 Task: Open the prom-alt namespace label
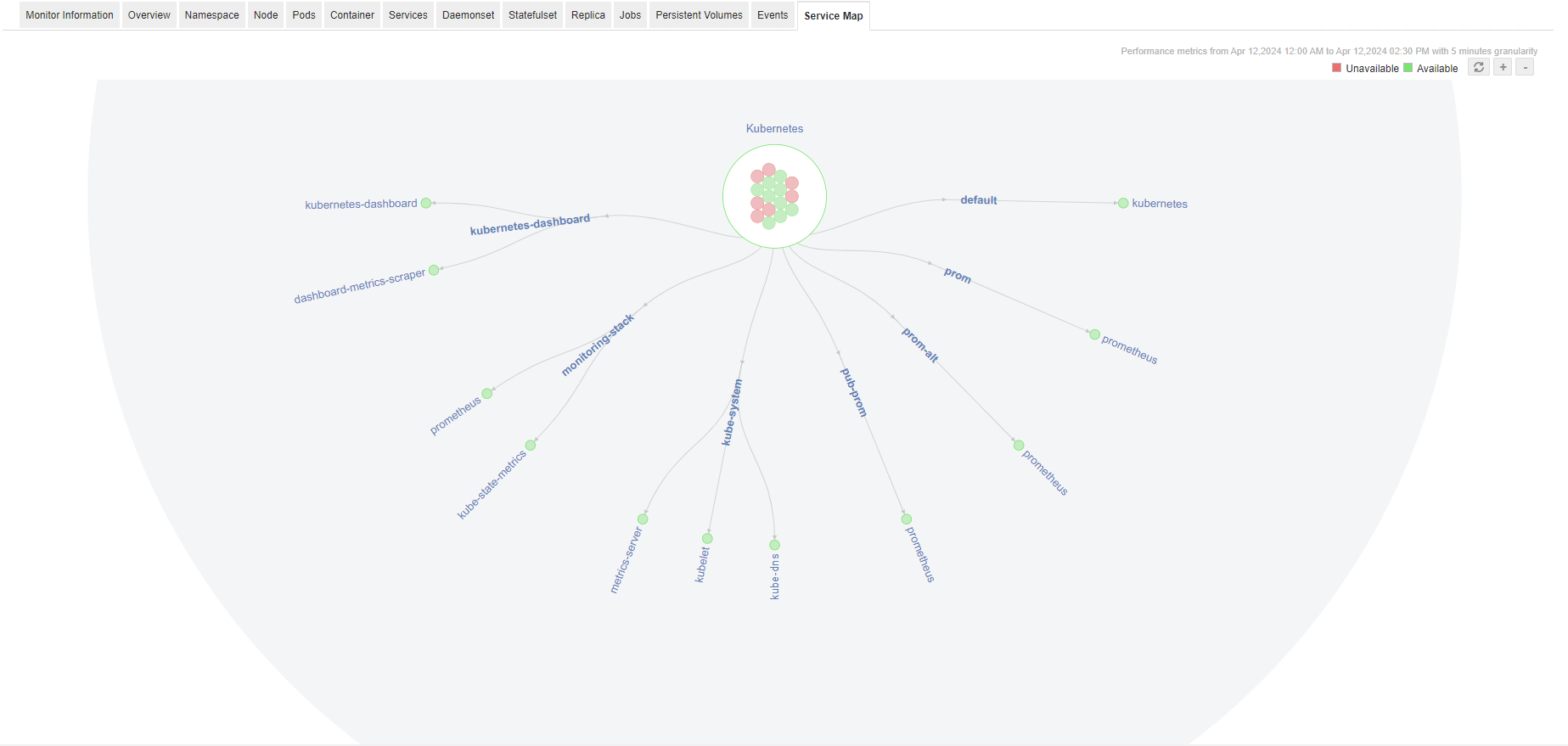click(920, 345)
